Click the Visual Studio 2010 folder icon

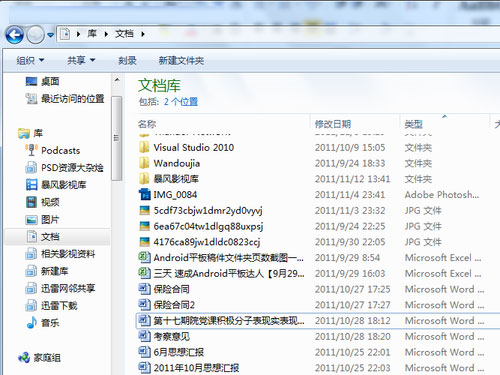pyautogui.click(x=144, y=147)
